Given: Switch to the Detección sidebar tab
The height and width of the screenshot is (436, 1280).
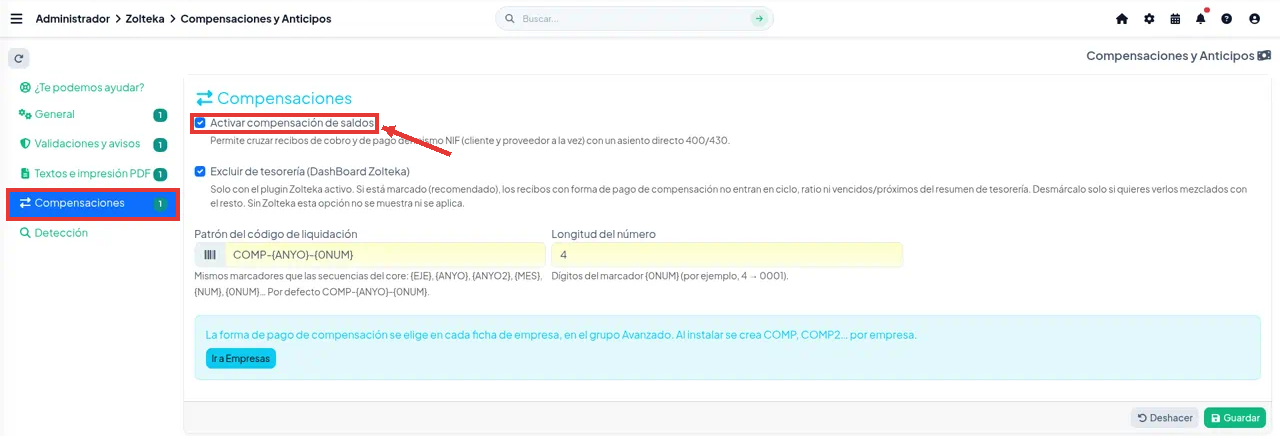Looking at the screenshot, I should [x=92, y=233].
